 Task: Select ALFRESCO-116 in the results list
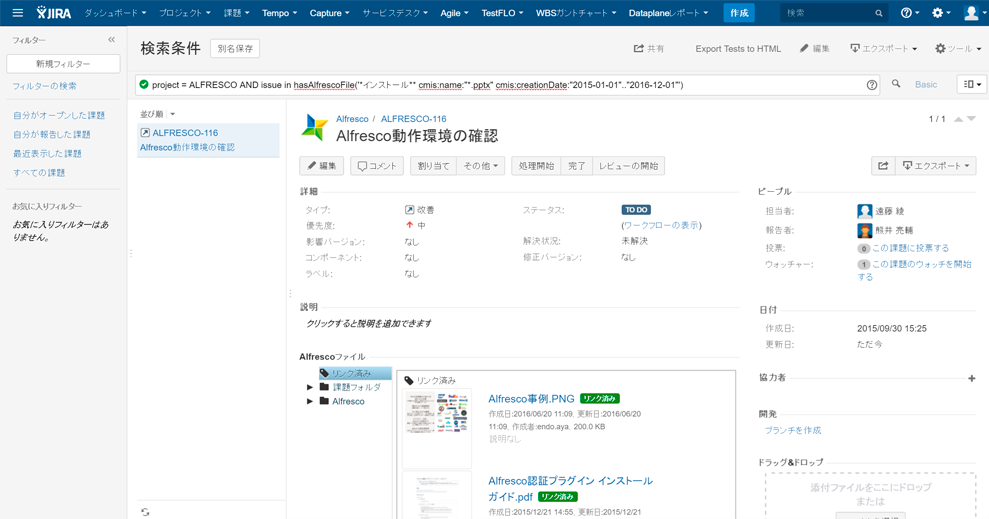[x=208, y=140]
